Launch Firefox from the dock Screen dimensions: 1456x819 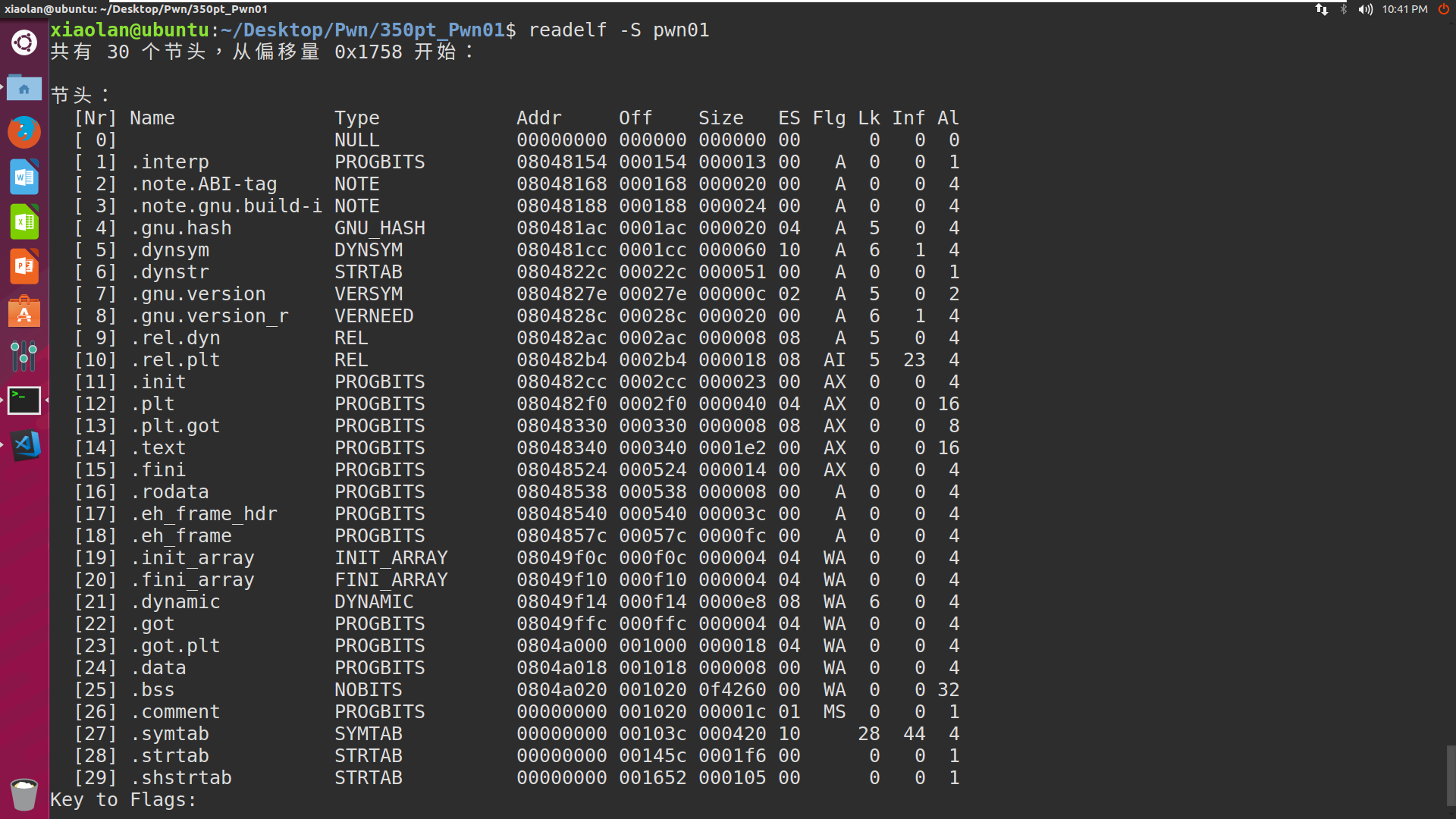tap(24, 132)
